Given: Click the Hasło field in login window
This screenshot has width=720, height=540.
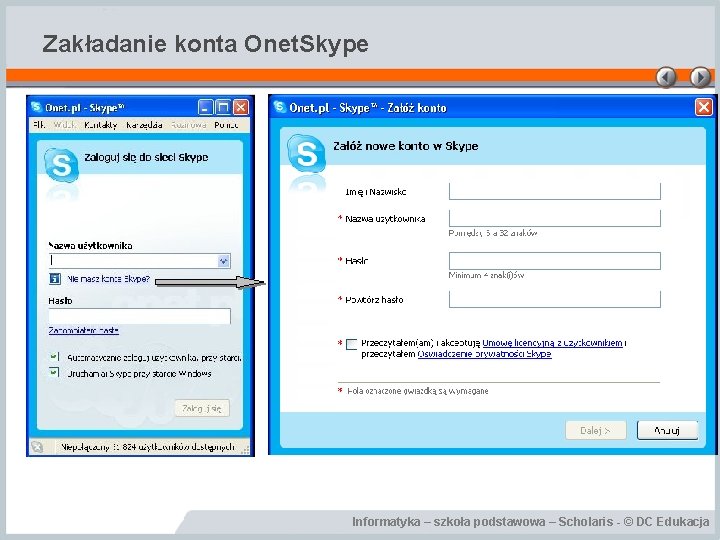Looking at the screenshot, I should pos(140,316).
